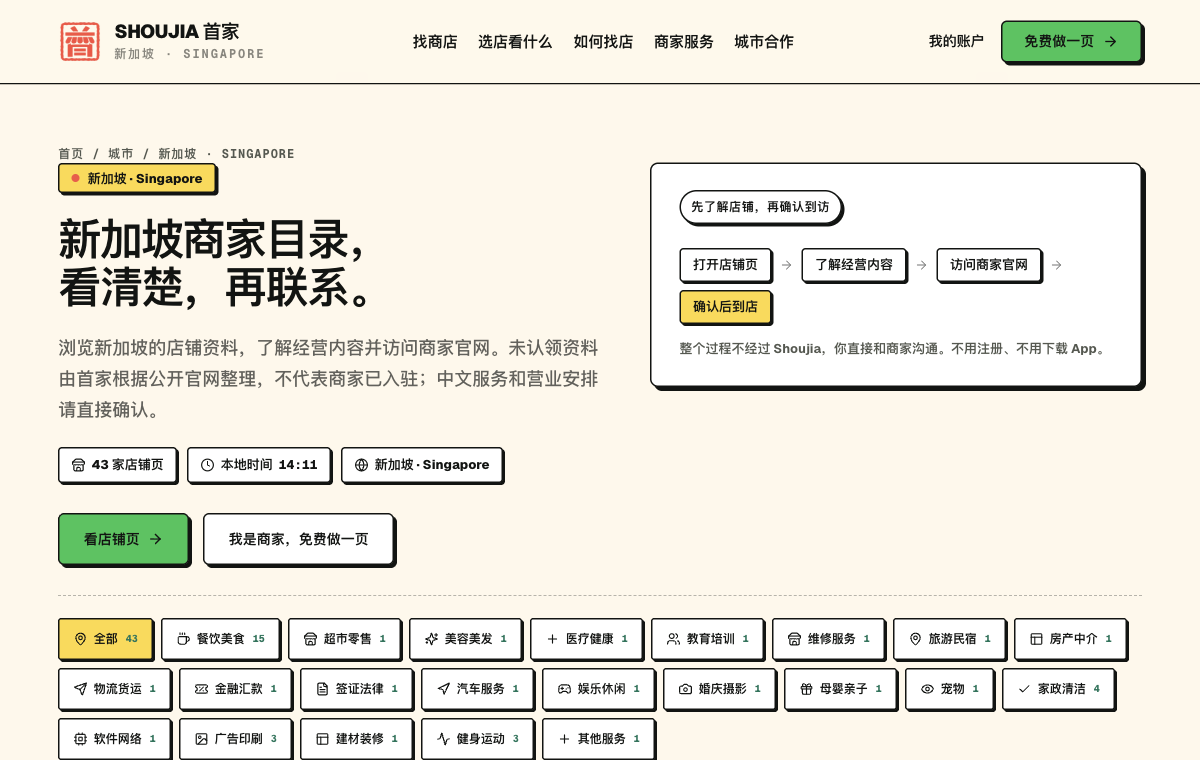
Task: Click the yellow 确认后到店 step box
Action: pos(725,307)
